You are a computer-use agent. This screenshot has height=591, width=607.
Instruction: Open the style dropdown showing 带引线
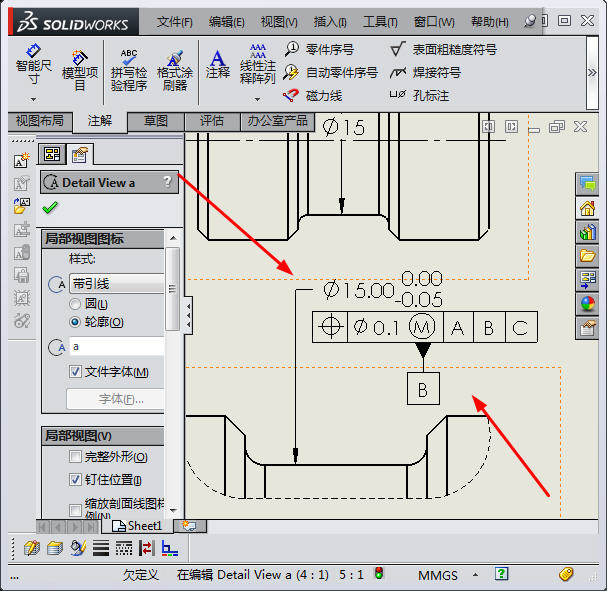116,284
